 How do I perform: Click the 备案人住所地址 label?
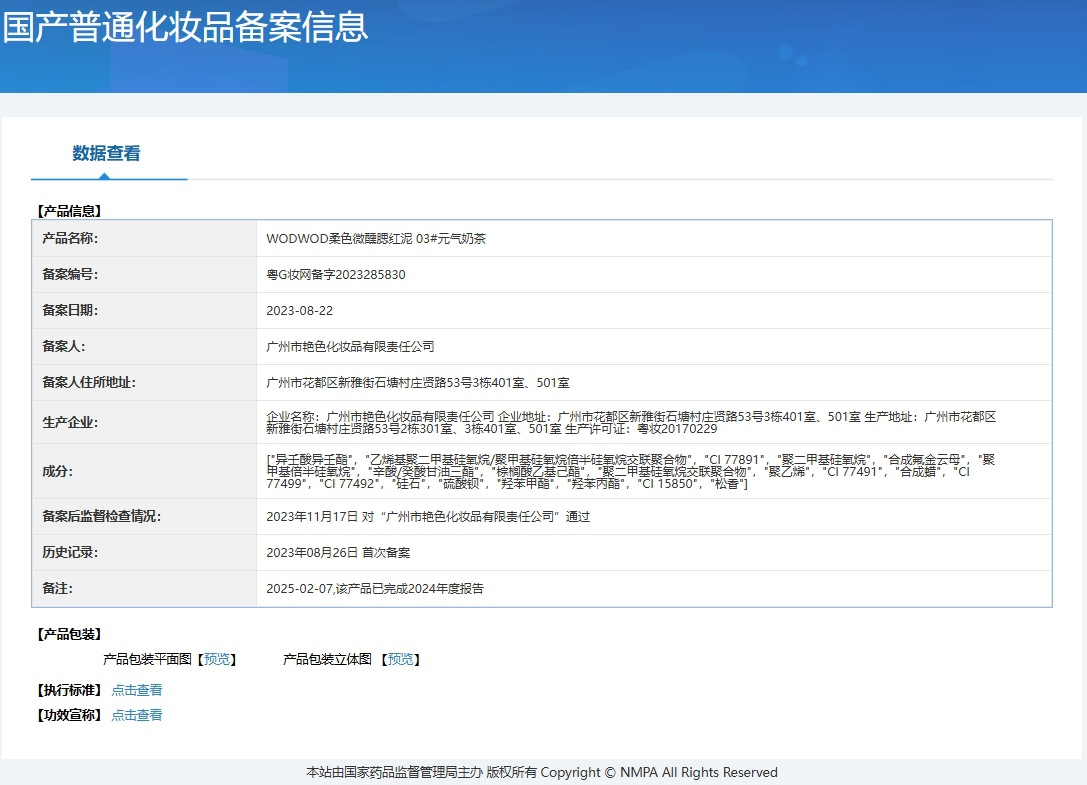coord(89,383)
